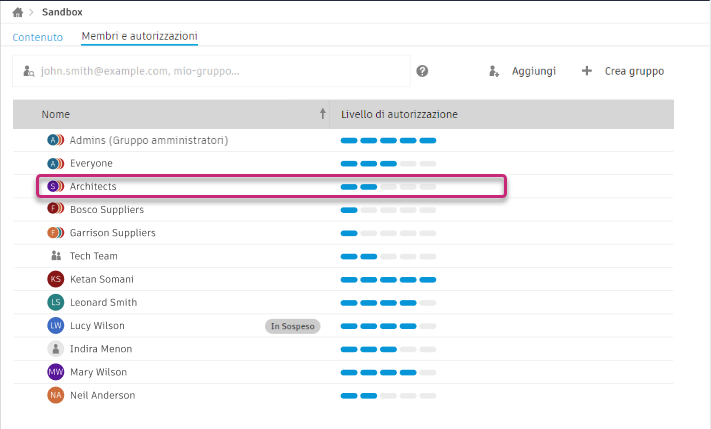Adjust permission level bar for Everyone

point(388,164)
